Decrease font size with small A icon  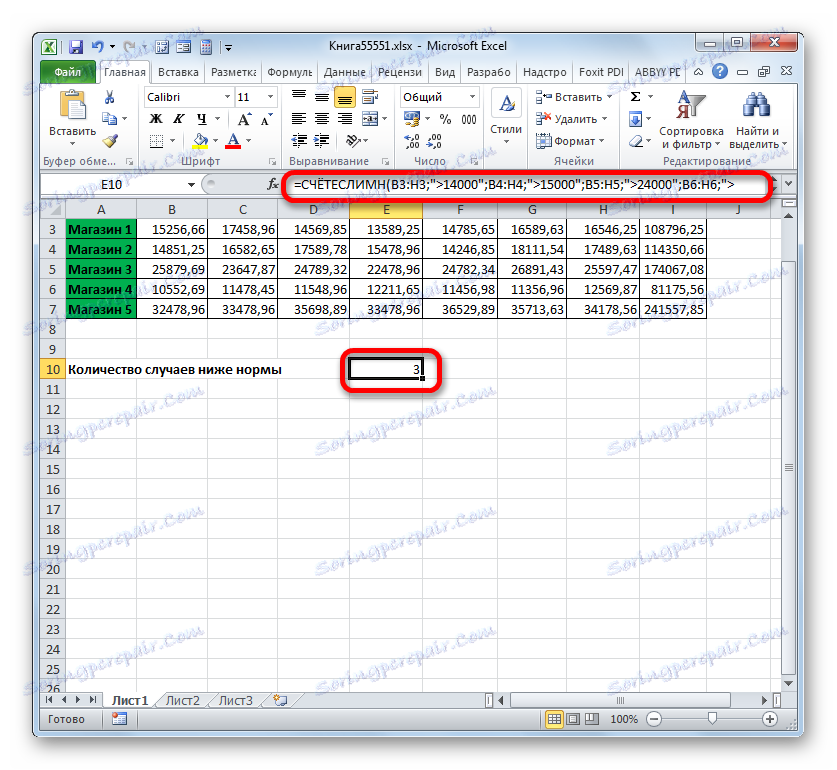[266, 119]
